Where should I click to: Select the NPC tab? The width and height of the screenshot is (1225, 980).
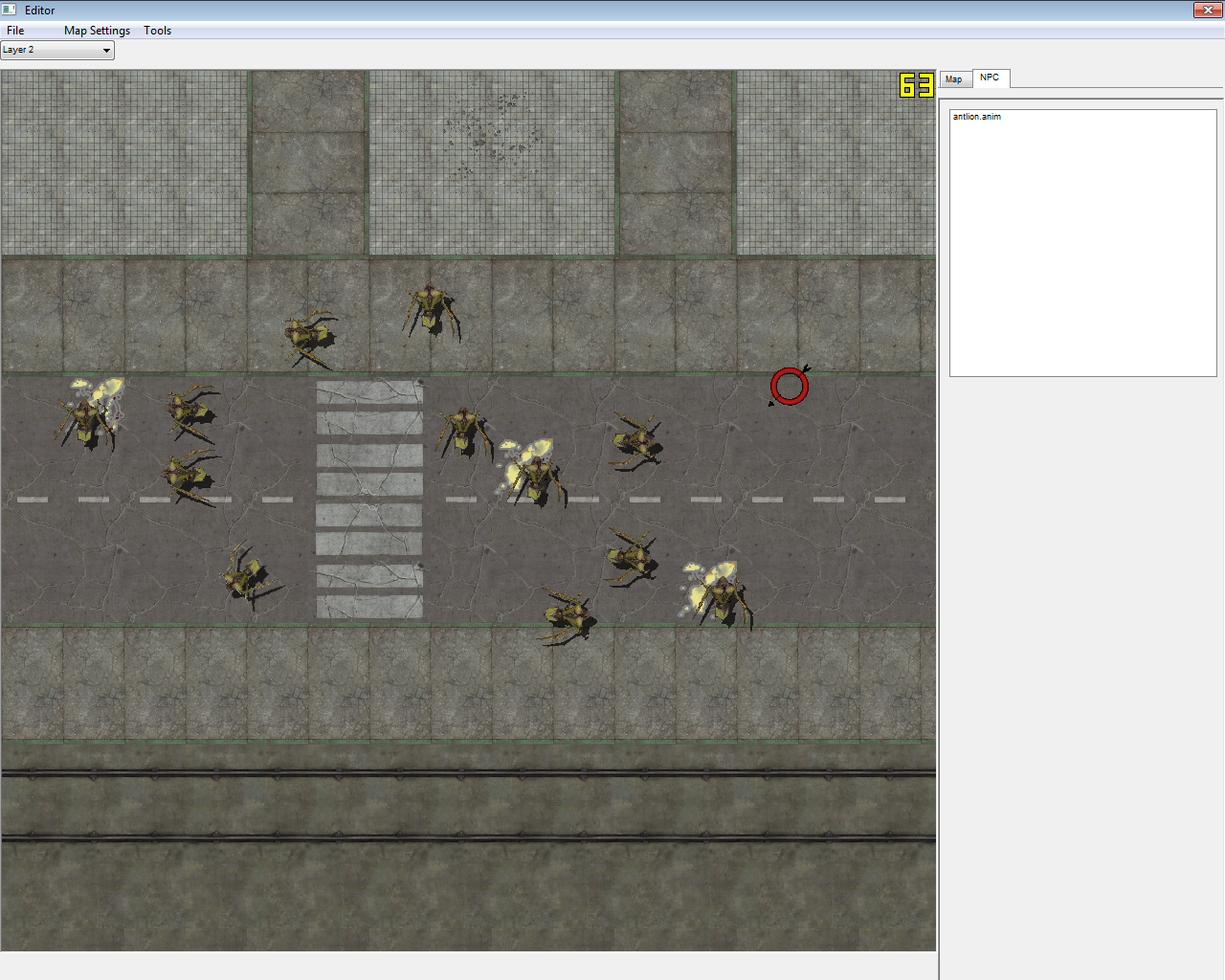pos(991,78)
